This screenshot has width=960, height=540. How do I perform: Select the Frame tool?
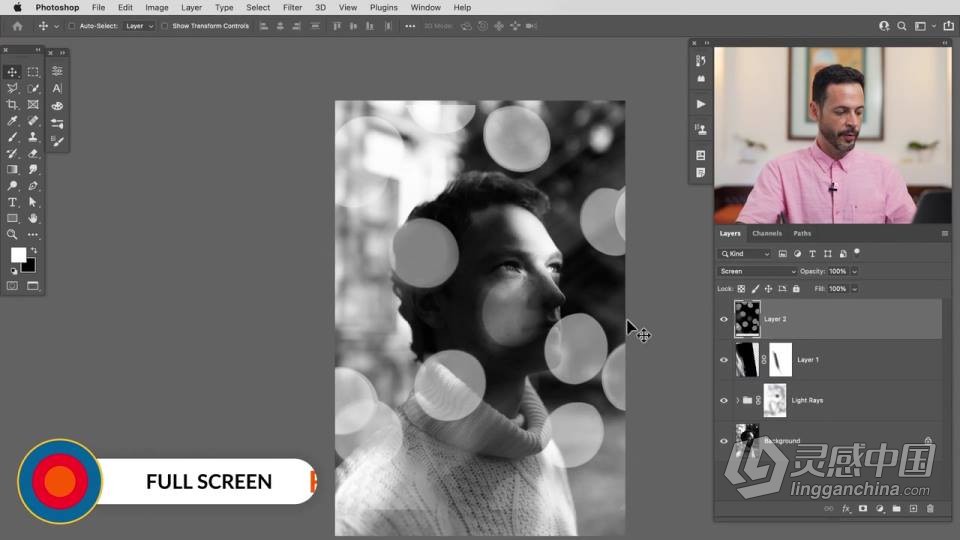pyautogui.click(x=33, y=105)
